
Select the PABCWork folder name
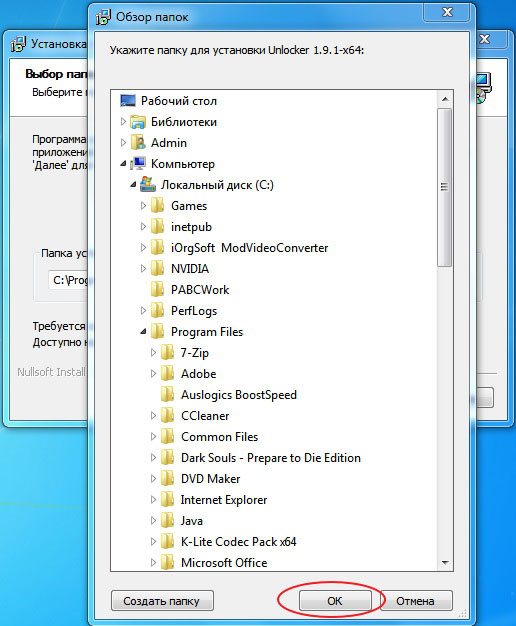point(200,290)
